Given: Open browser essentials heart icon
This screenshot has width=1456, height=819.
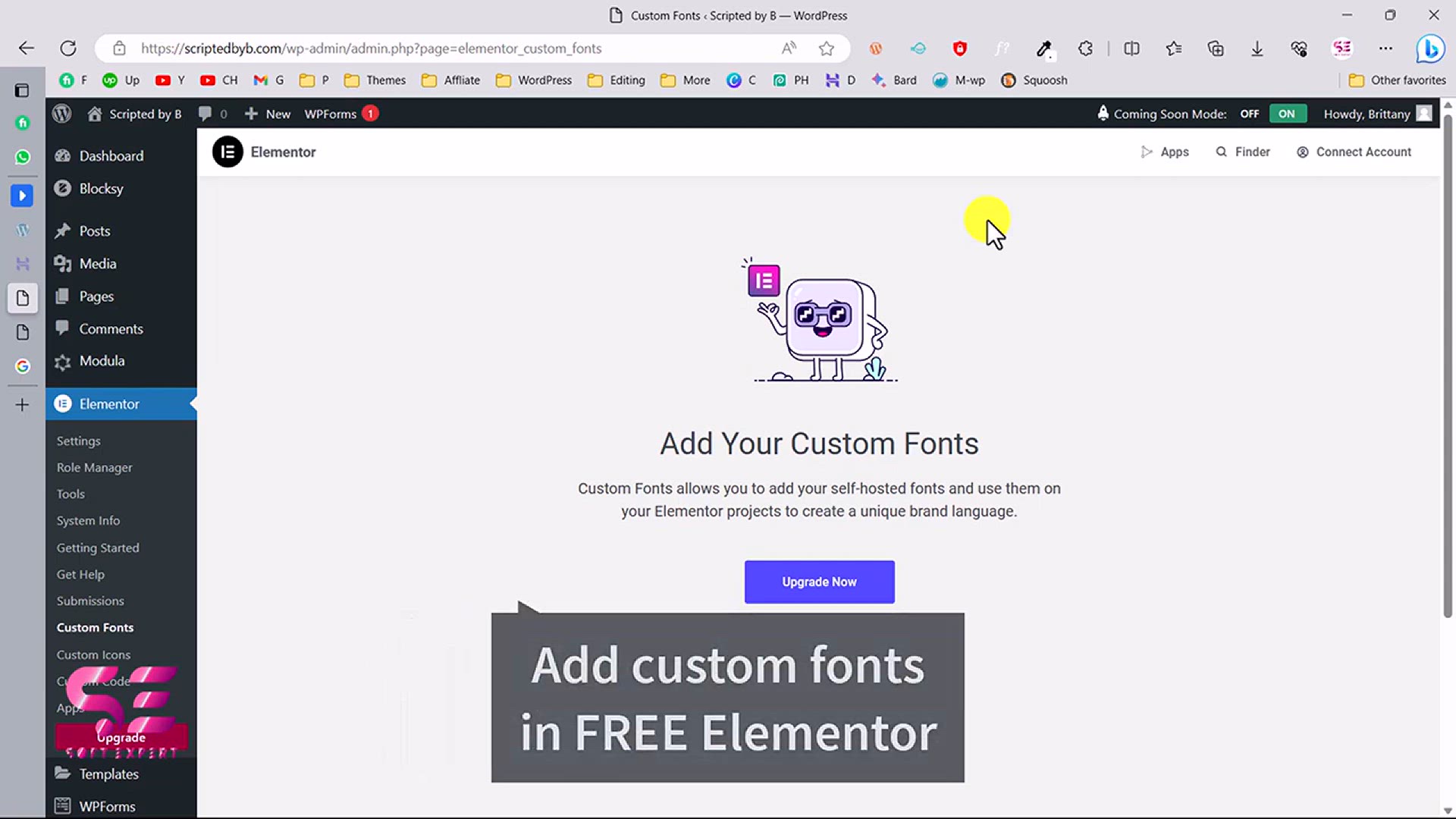Looking at the screenshot, I should coord(1299,49).
